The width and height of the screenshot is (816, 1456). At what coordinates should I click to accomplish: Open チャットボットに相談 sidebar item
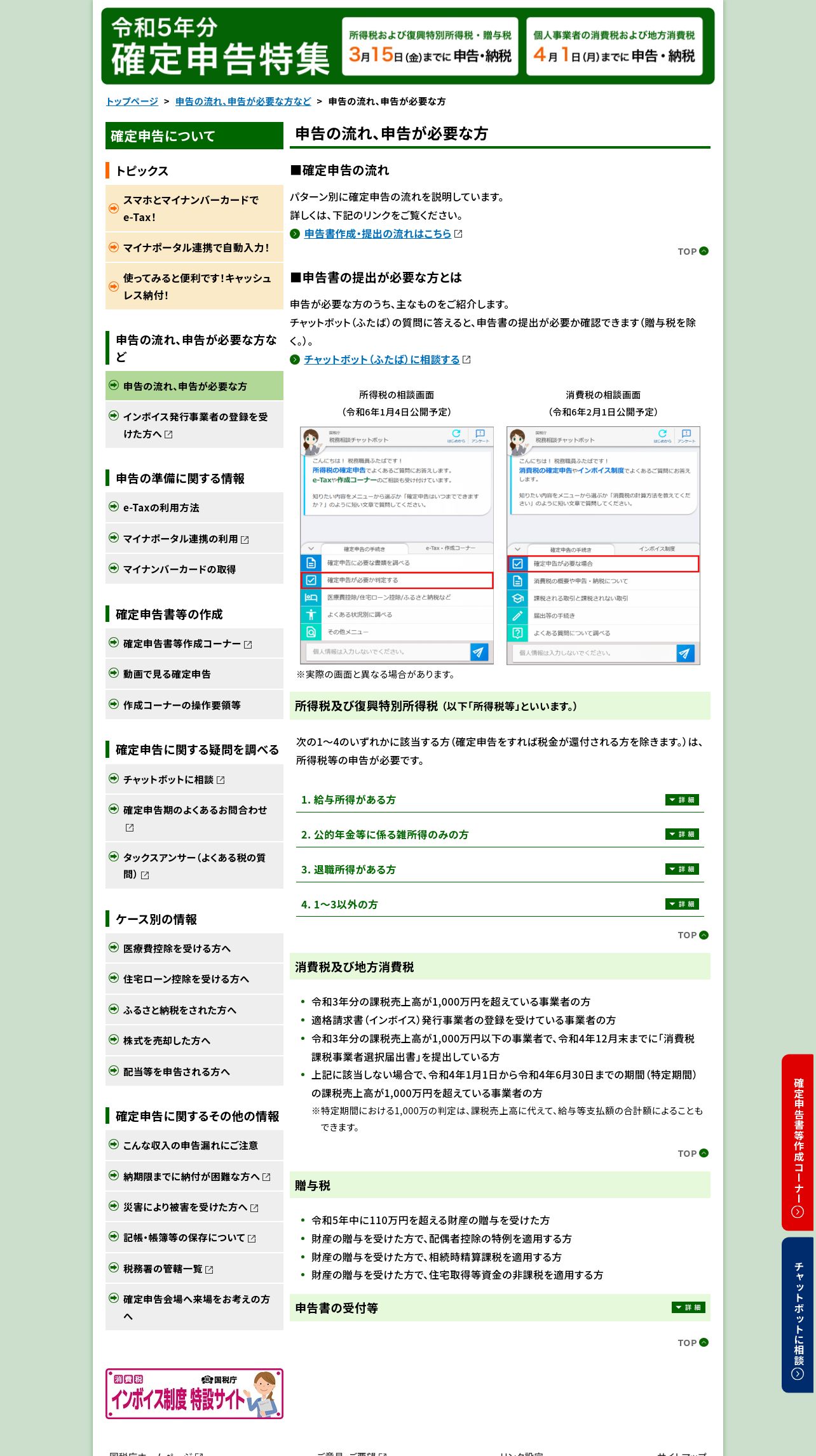click(x=194, y=779)
